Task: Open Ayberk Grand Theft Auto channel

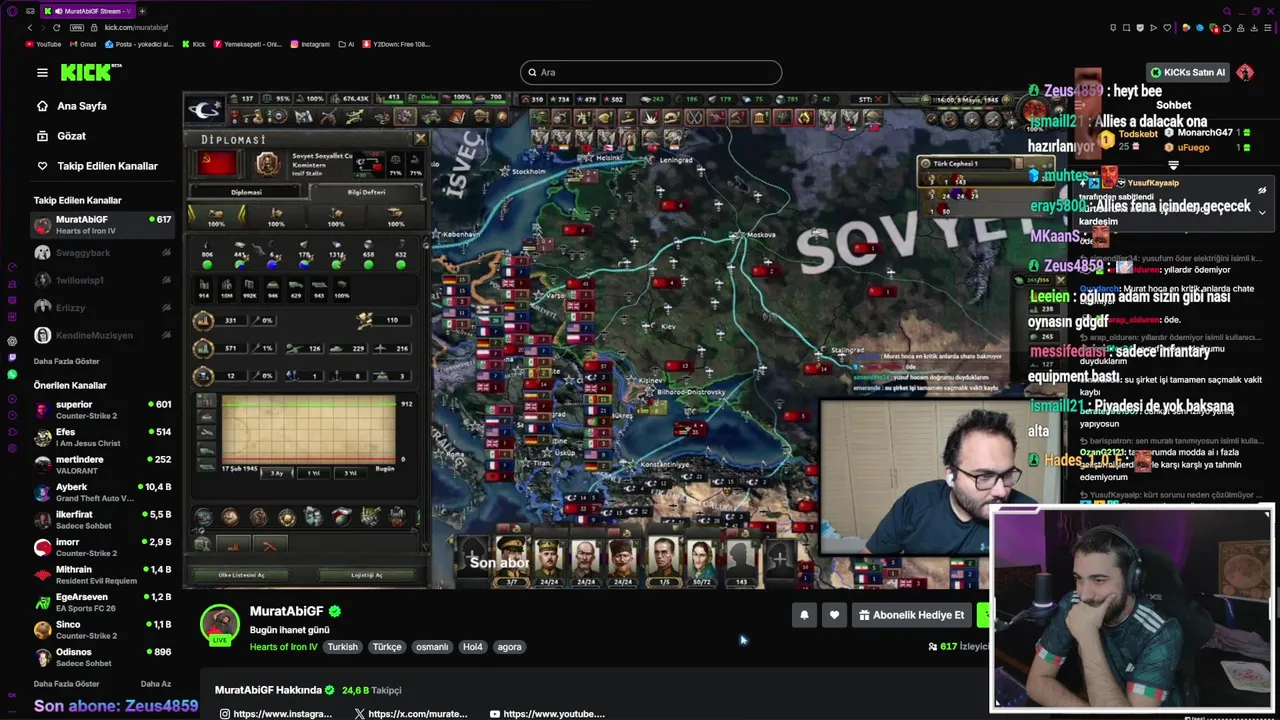Action: click(103, 492)
